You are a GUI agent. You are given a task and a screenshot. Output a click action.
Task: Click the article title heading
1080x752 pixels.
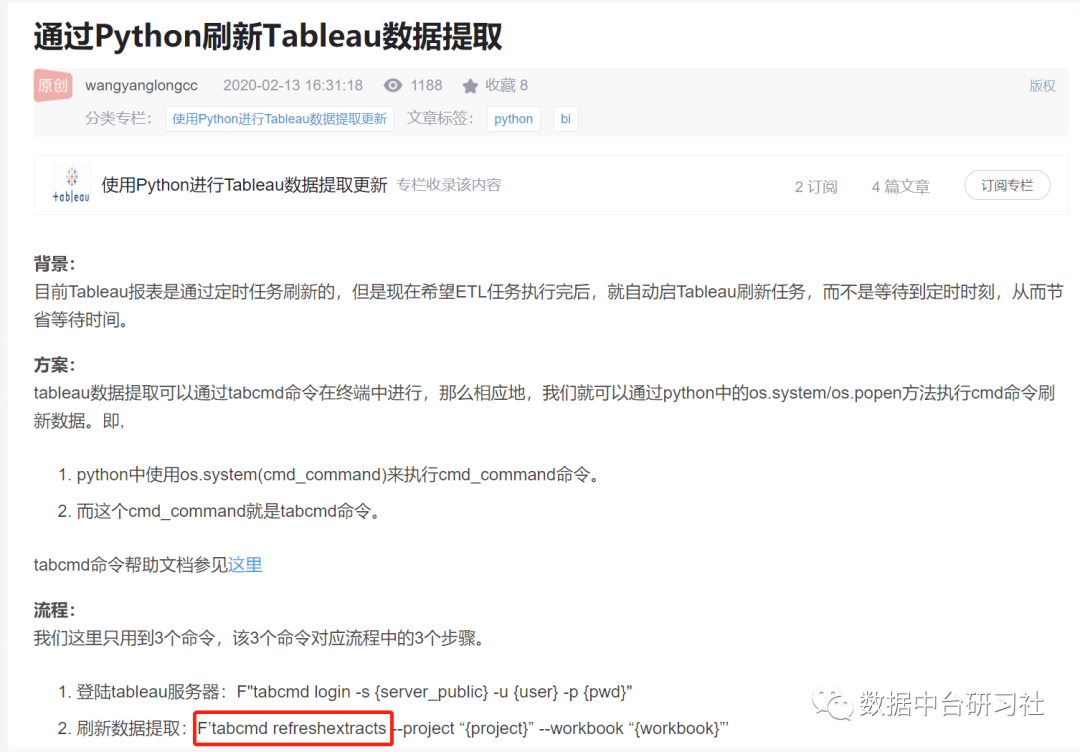(268, 36)
